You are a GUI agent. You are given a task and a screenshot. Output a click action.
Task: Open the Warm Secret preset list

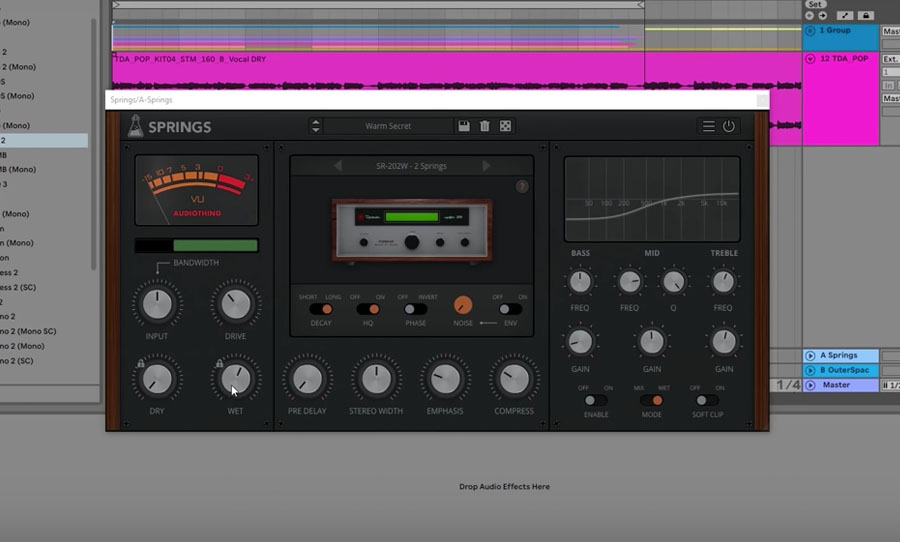(x=388, y=126)
